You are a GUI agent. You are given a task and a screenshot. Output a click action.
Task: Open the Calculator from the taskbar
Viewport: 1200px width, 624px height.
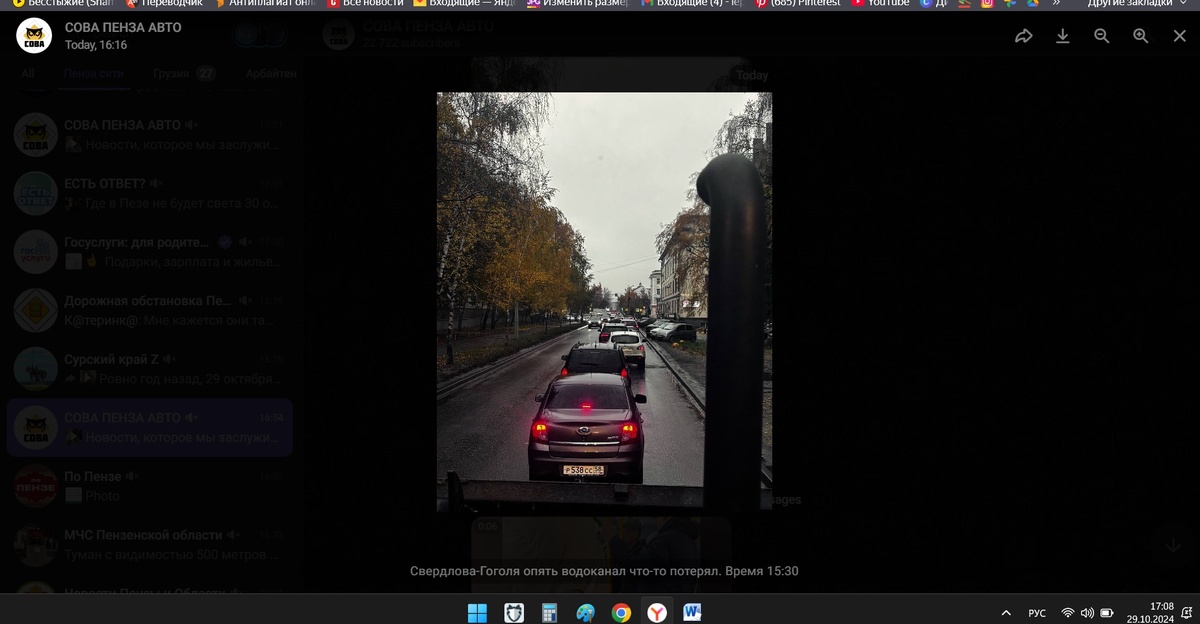[x=549, y=612]
